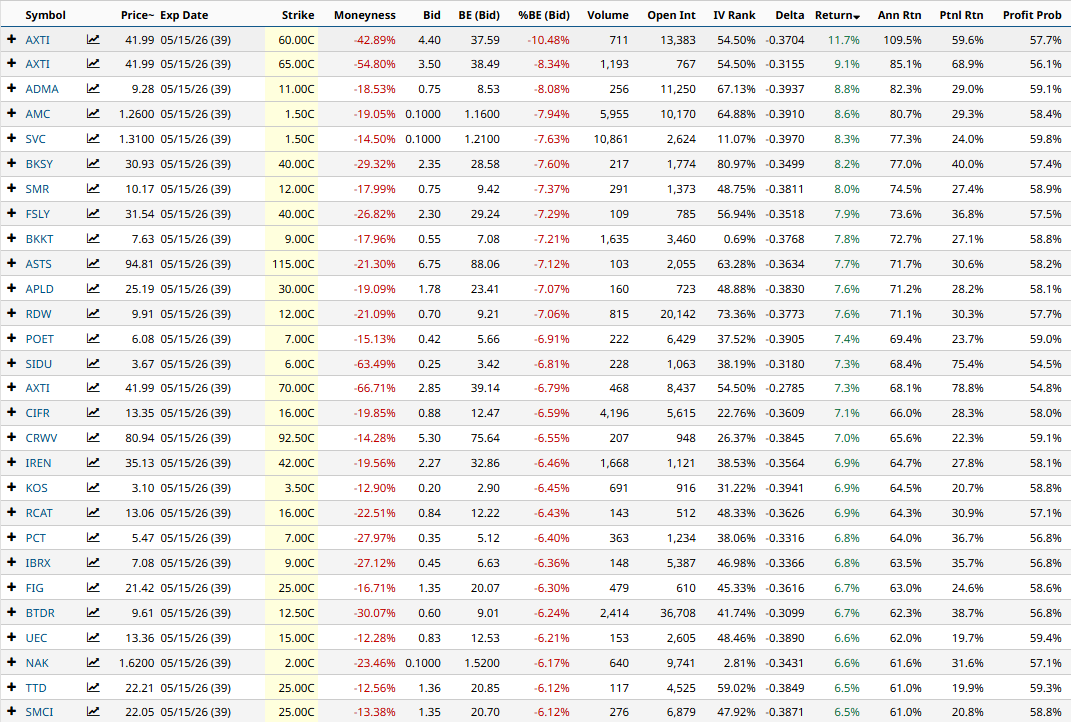Open the BTDR symbol link
1071x722 pixels.
(x=40, y=613)
